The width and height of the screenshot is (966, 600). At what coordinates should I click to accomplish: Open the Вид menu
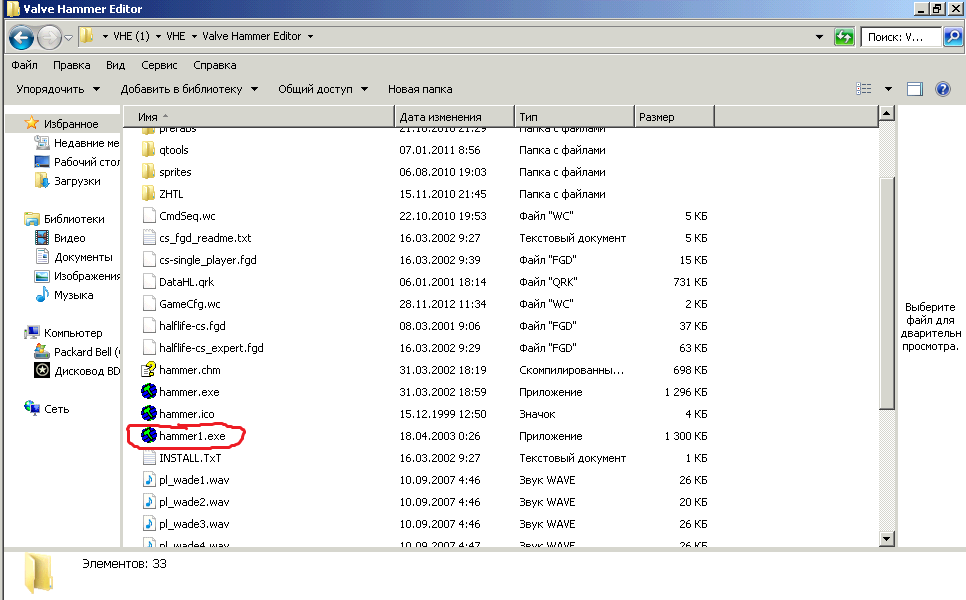pos(115,65)
